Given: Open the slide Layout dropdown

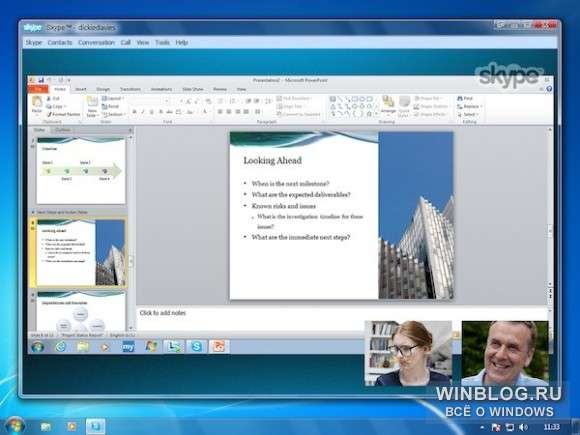Looking at the screenshot, I should (x=112, y=98).
